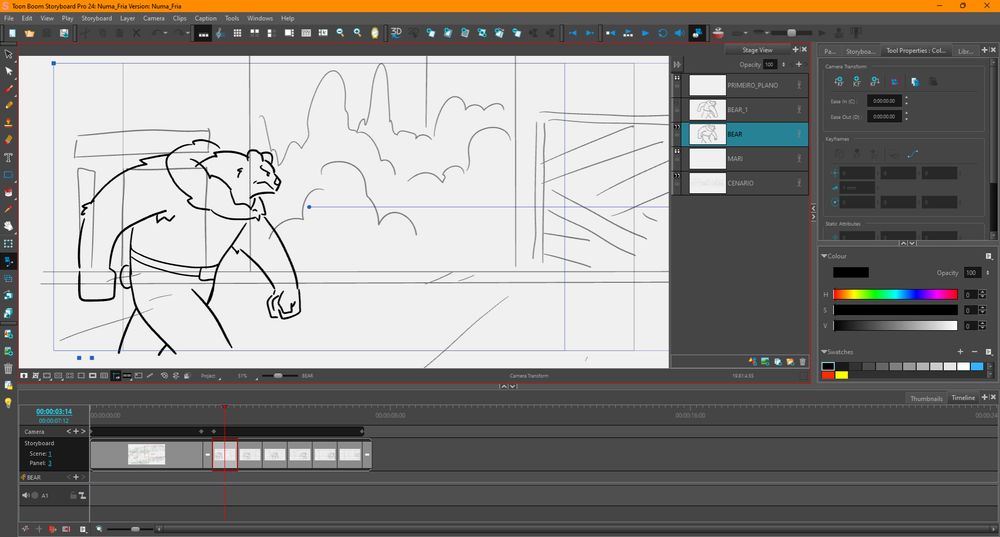Go to the previous panel arrow
Image resolution: width=1000 pixels, height=537 pixels.
(x=573, y=33)
